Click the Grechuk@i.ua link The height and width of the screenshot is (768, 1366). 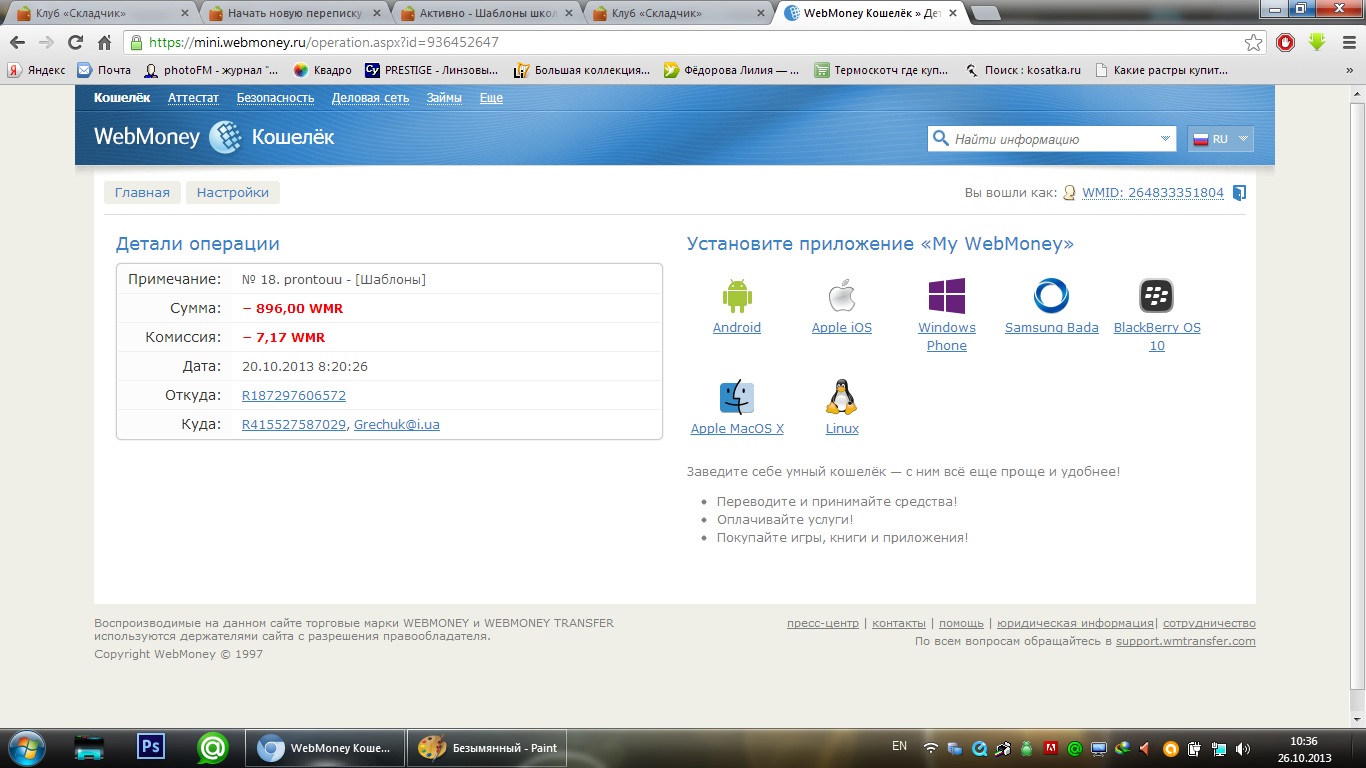click(397, 425)
